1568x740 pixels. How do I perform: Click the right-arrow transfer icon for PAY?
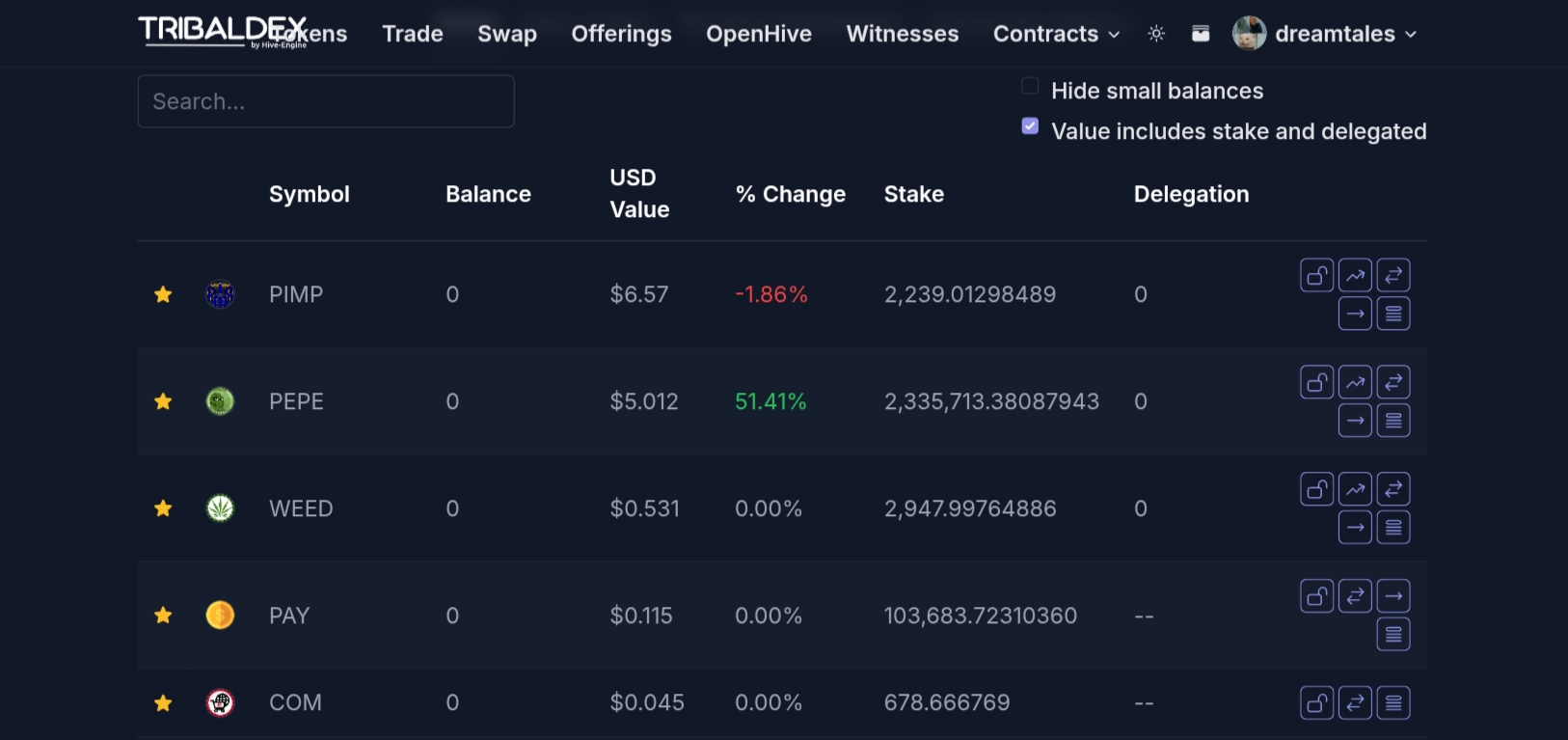[1393, 597]
